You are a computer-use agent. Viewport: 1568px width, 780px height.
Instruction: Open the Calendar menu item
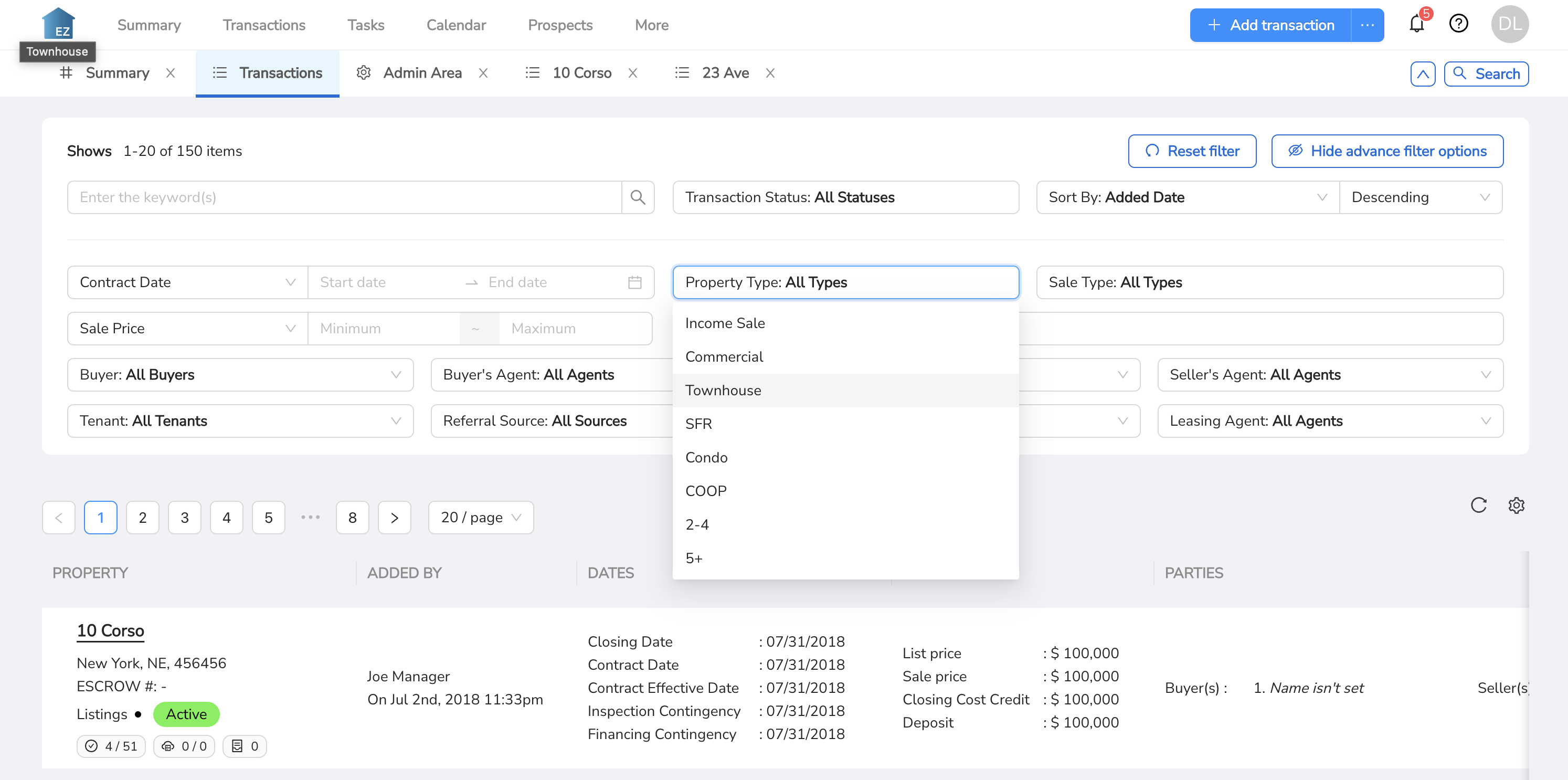(x=456, y=25)
